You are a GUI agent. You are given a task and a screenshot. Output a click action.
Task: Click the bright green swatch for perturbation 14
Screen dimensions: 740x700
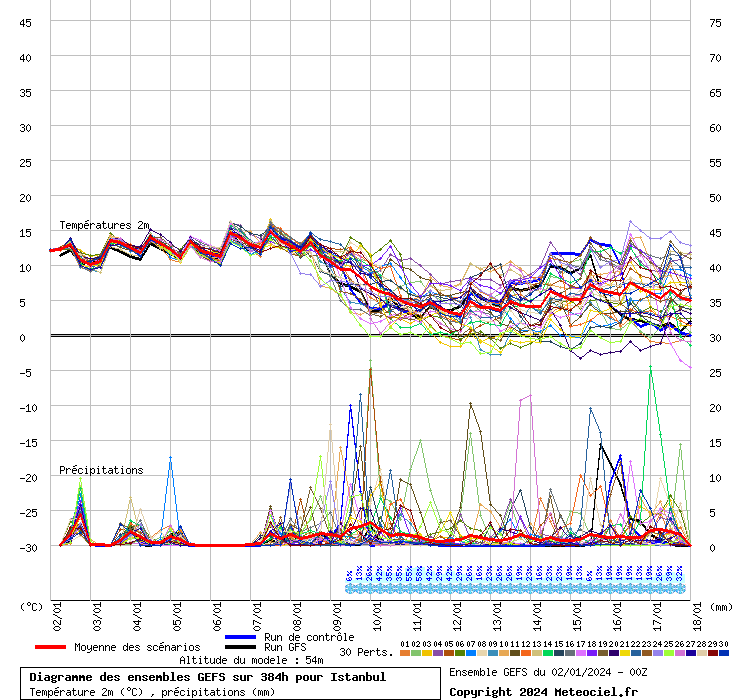coord(547,653)
